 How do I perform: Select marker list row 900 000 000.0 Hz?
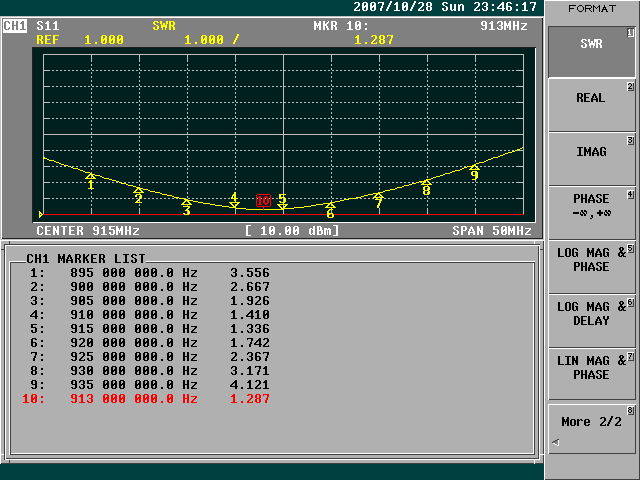[x=149, y=287]
